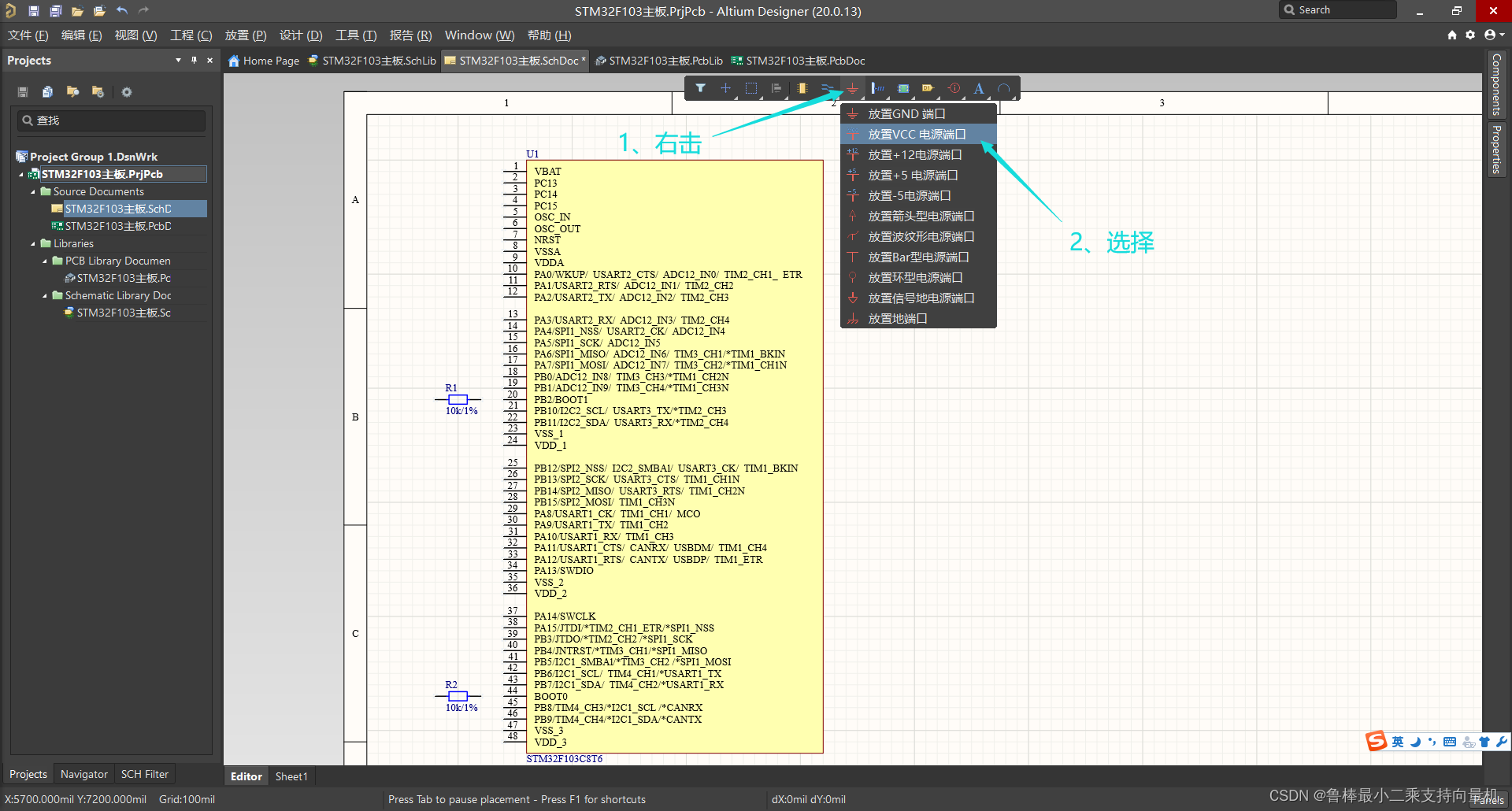Click the selection filter funnel icon

point(700,88)
